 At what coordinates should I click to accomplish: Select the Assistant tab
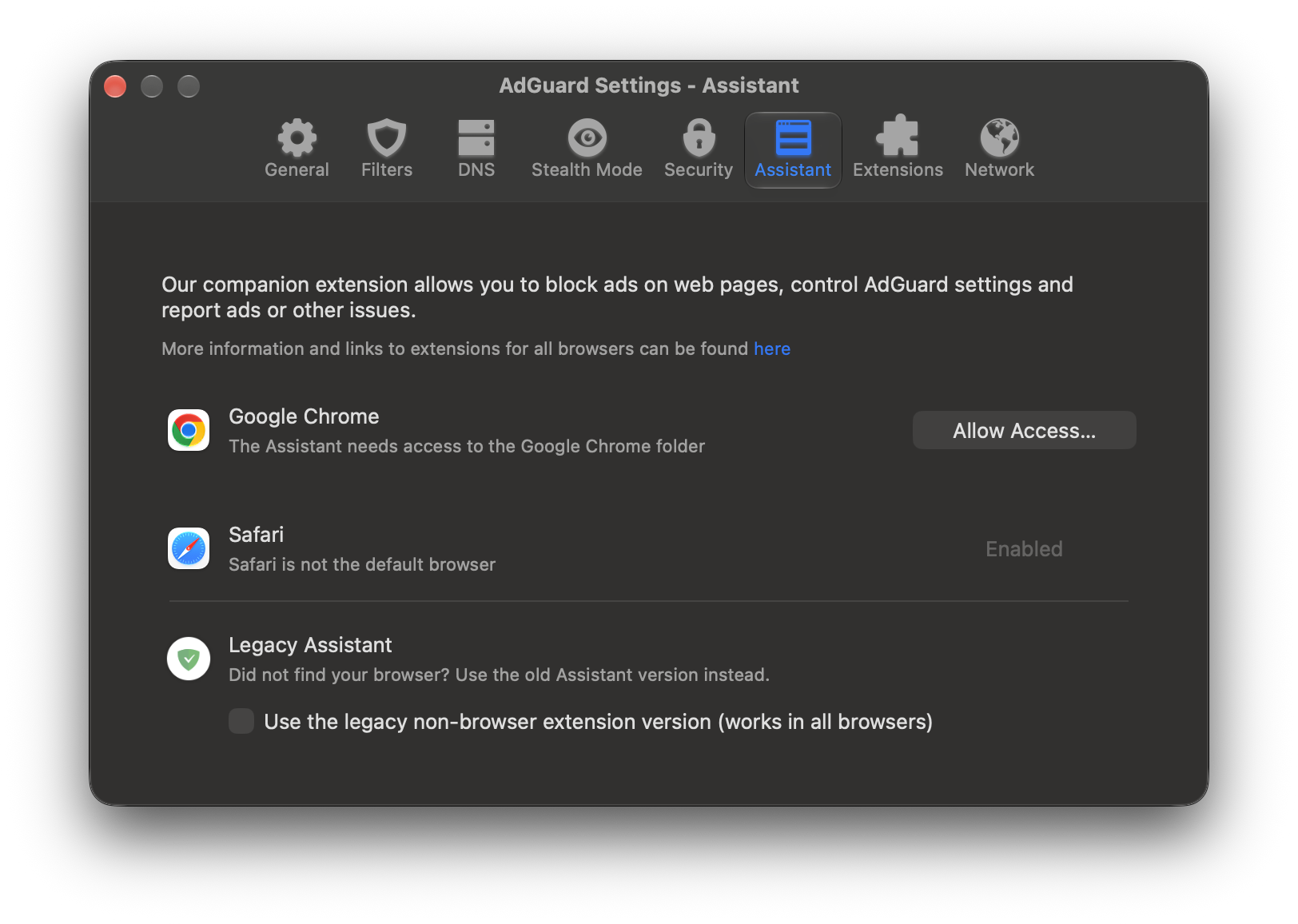pyautogui.click(x=793, y=149)
